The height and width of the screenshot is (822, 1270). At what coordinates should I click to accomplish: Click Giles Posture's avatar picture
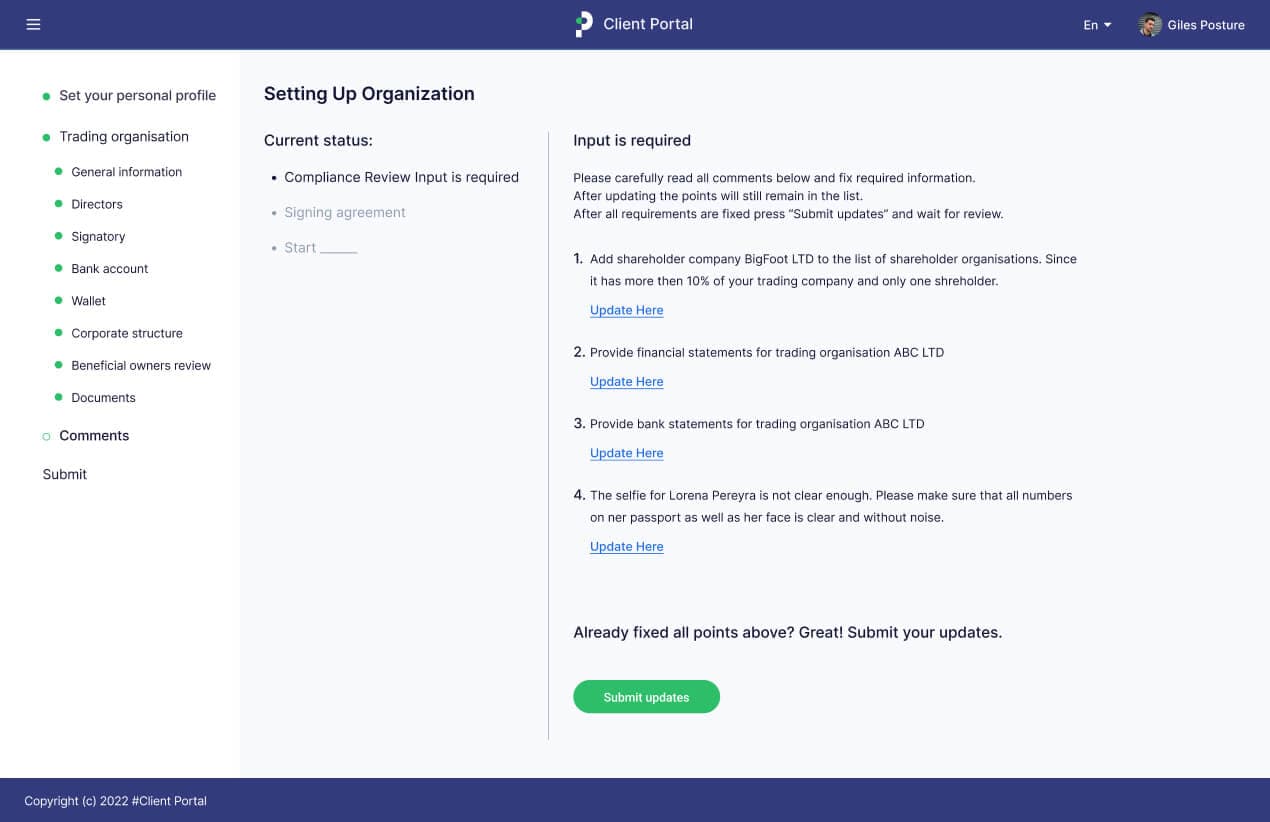tap(1149, 25)
